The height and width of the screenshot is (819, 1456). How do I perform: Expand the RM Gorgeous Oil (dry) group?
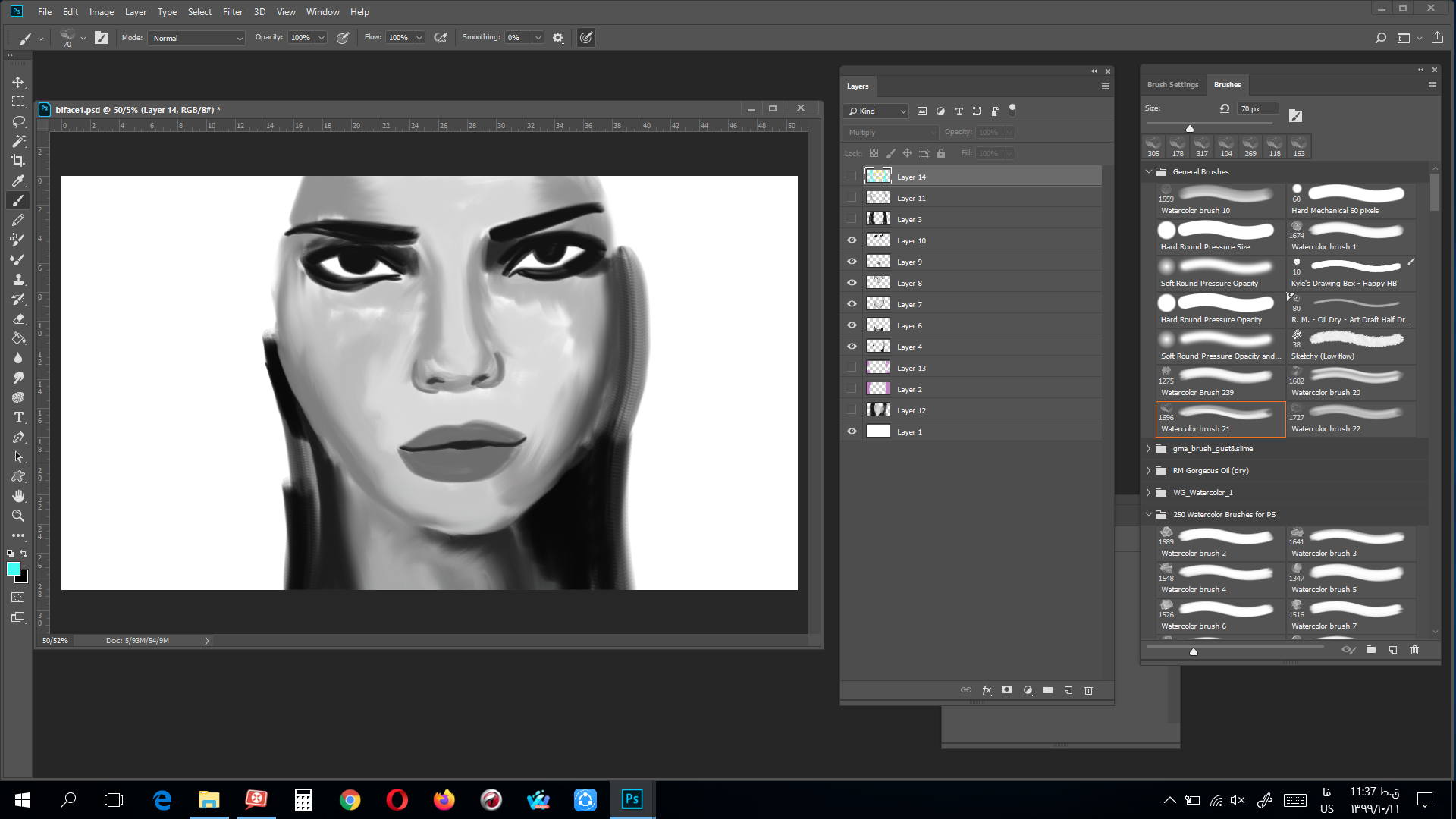1149,471
